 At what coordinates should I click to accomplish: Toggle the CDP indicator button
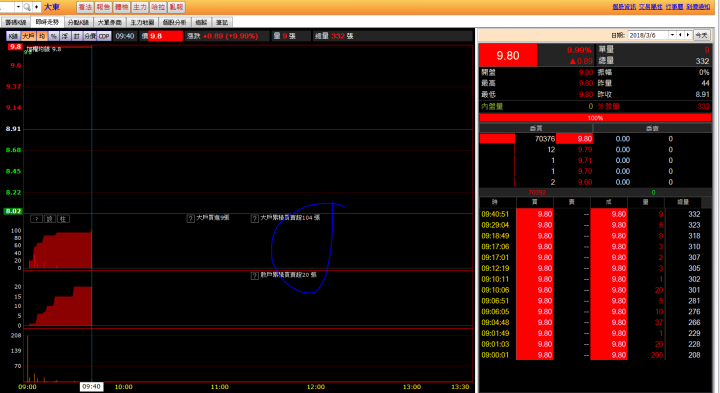coord(104,36)
